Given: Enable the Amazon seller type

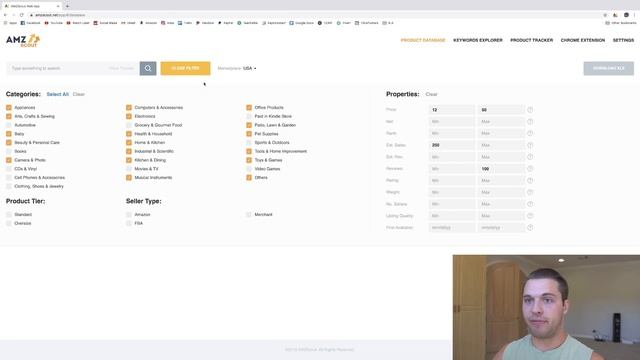Looking at the screenshot, I should pos(129,215).
